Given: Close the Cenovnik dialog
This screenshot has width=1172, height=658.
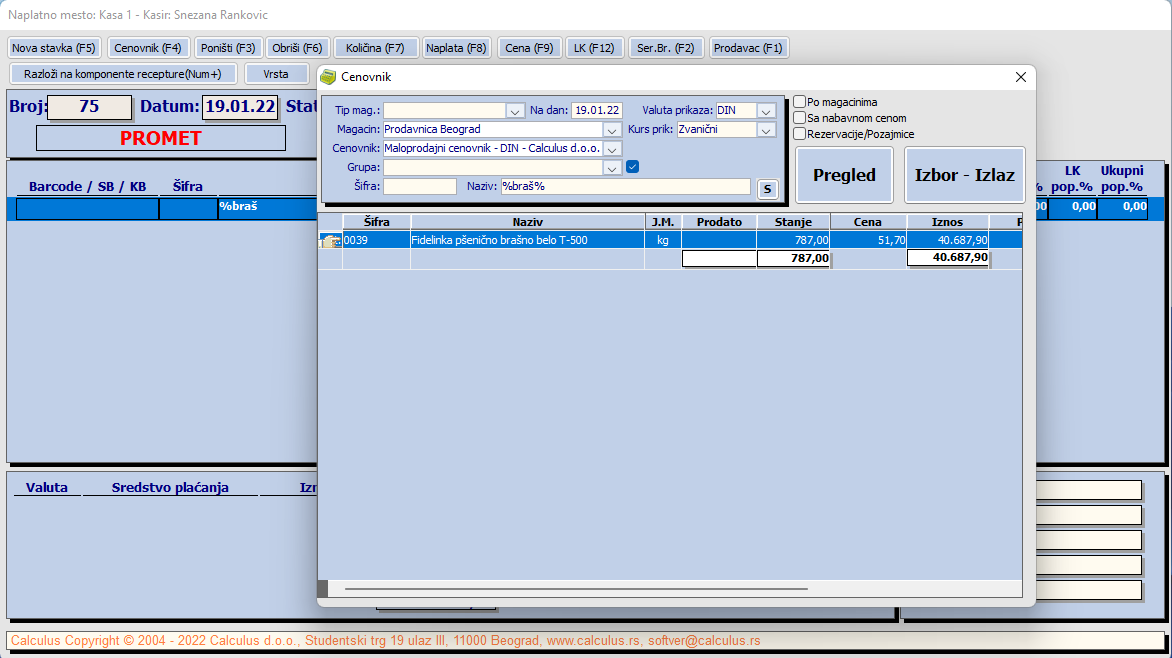Looking at the screenshot, I should click(1020, 77).
